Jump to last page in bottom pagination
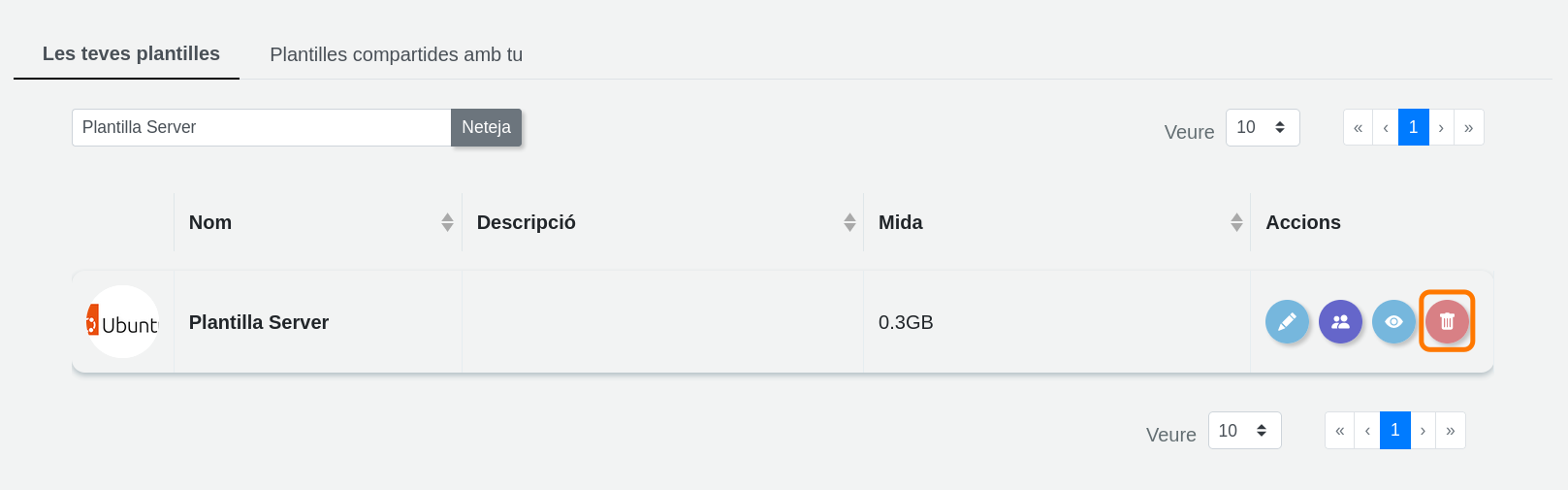This screenshot has height=490, width=1568. click(1451, 431)
